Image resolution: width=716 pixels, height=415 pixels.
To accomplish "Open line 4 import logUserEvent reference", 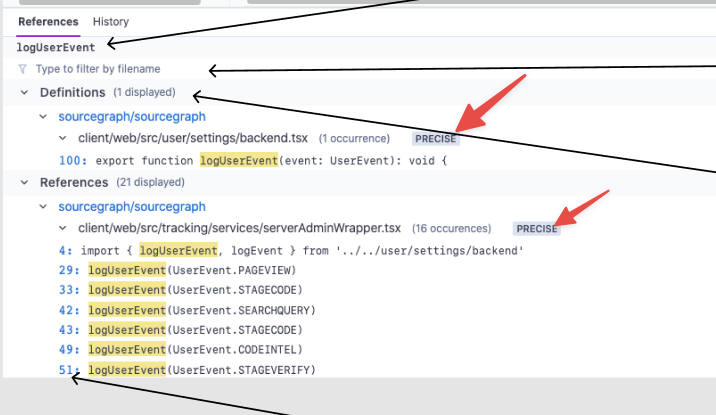I will click(291, 251).
